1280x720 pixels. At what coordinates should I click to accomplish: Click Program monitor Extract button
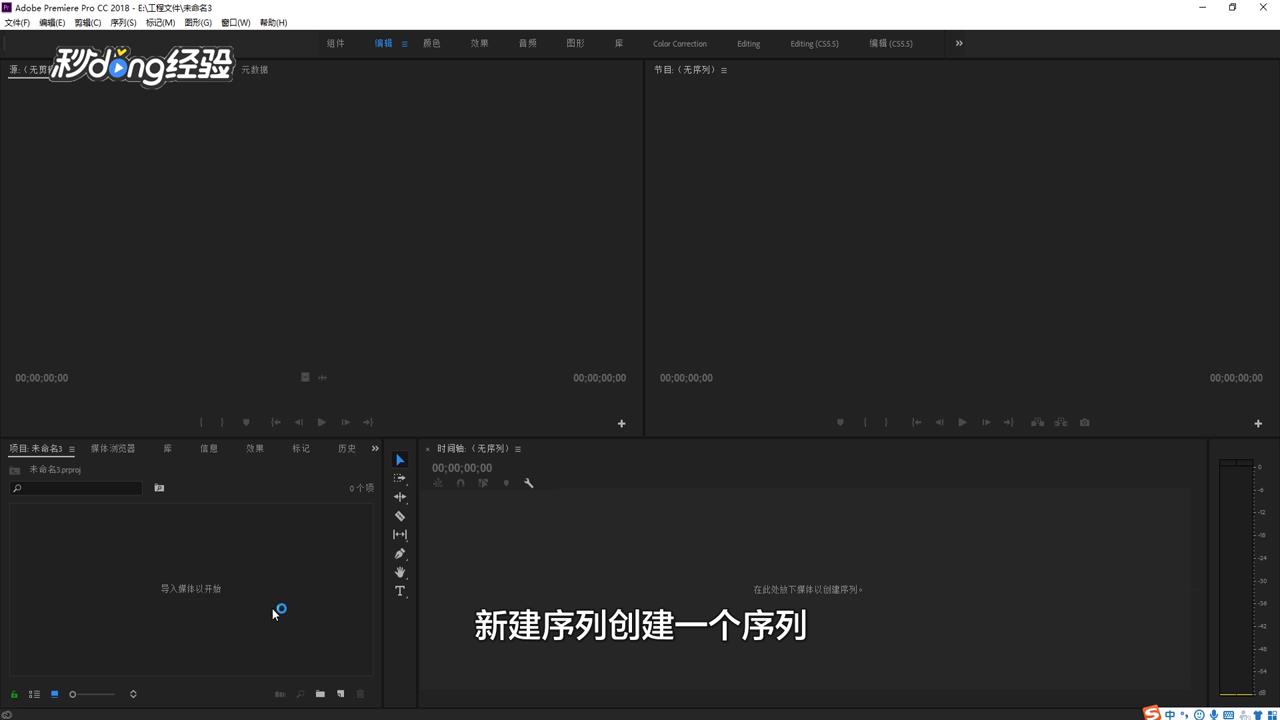1060,422
